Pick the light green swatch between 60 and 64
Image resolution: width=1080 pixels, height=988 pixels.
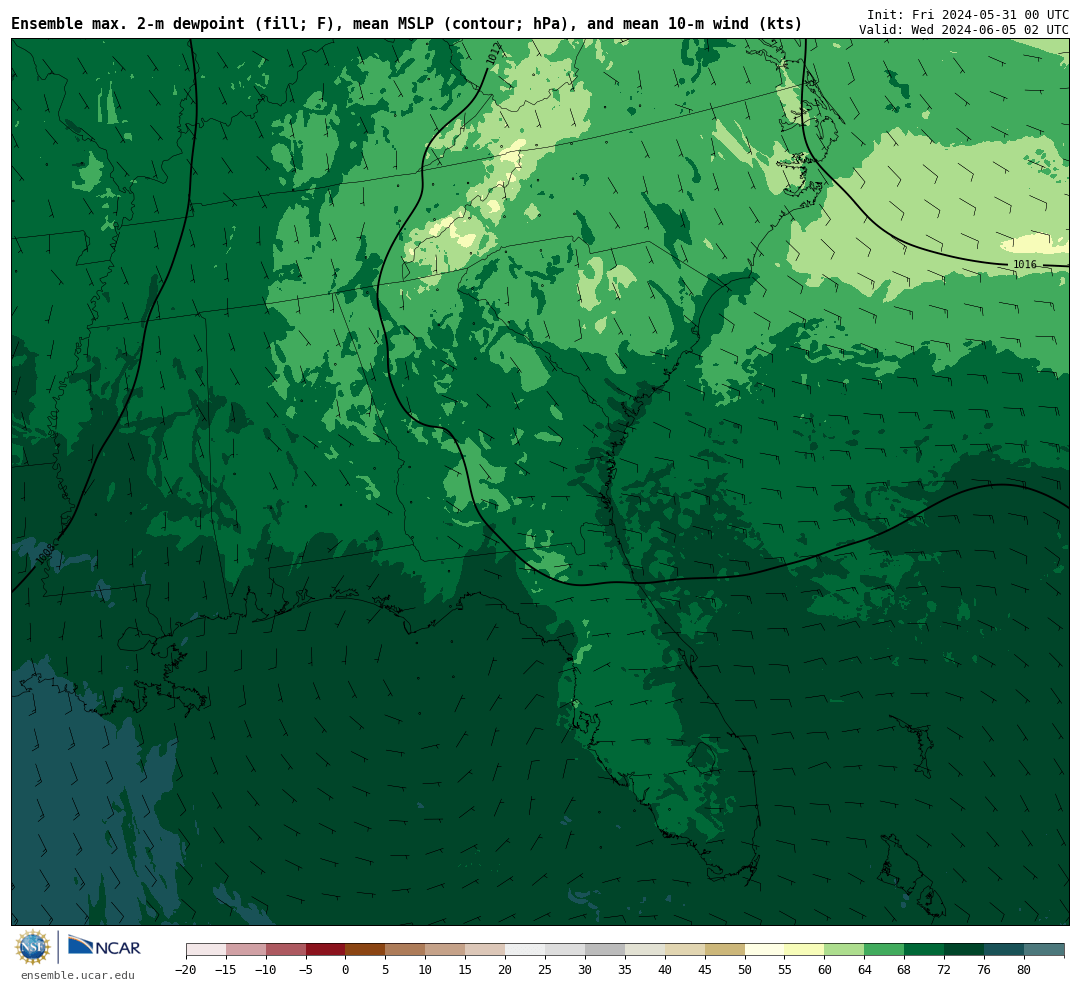[845, 949]
